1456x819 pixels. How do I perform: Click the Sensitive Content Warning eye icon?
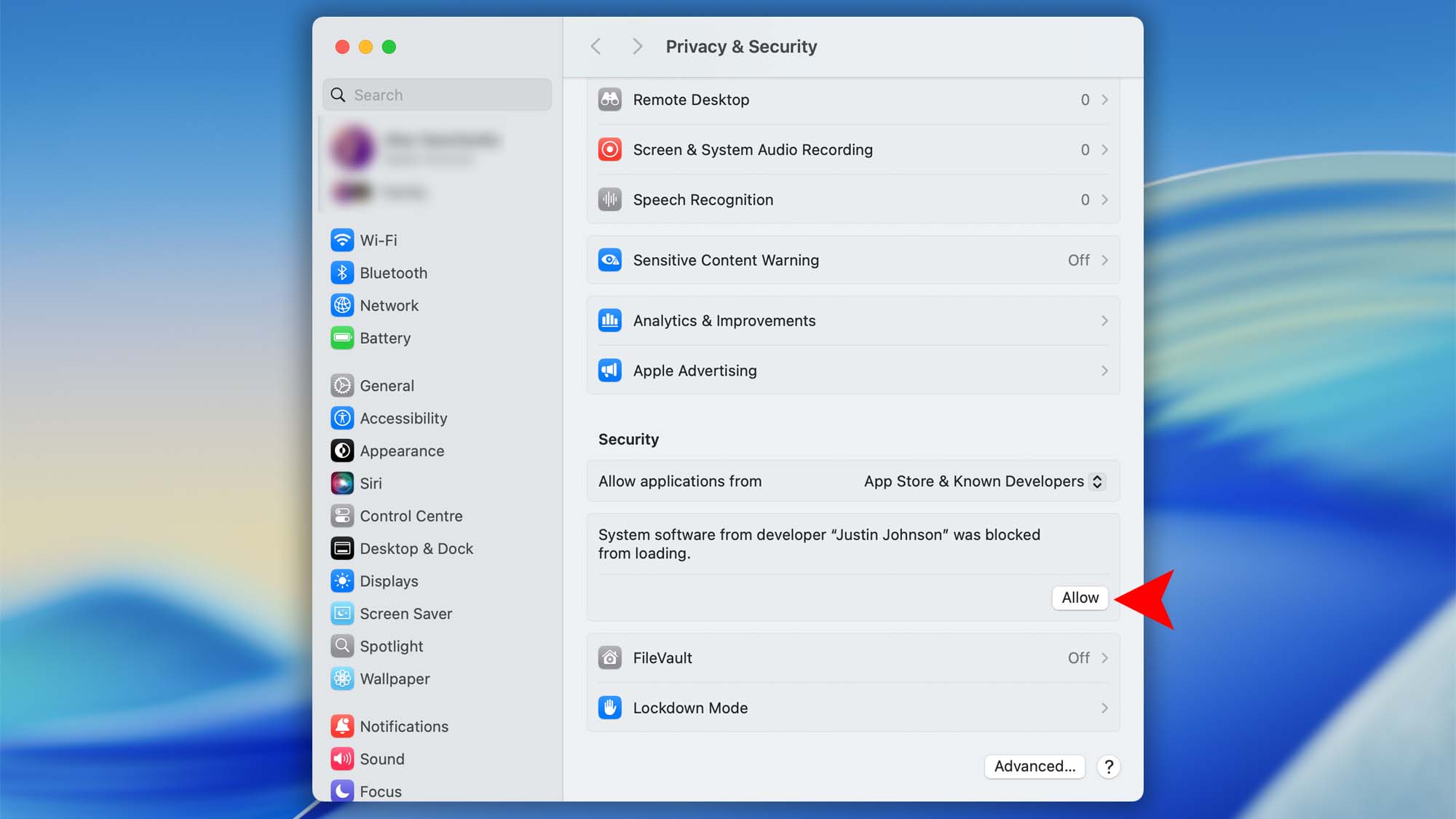(610, 260)
